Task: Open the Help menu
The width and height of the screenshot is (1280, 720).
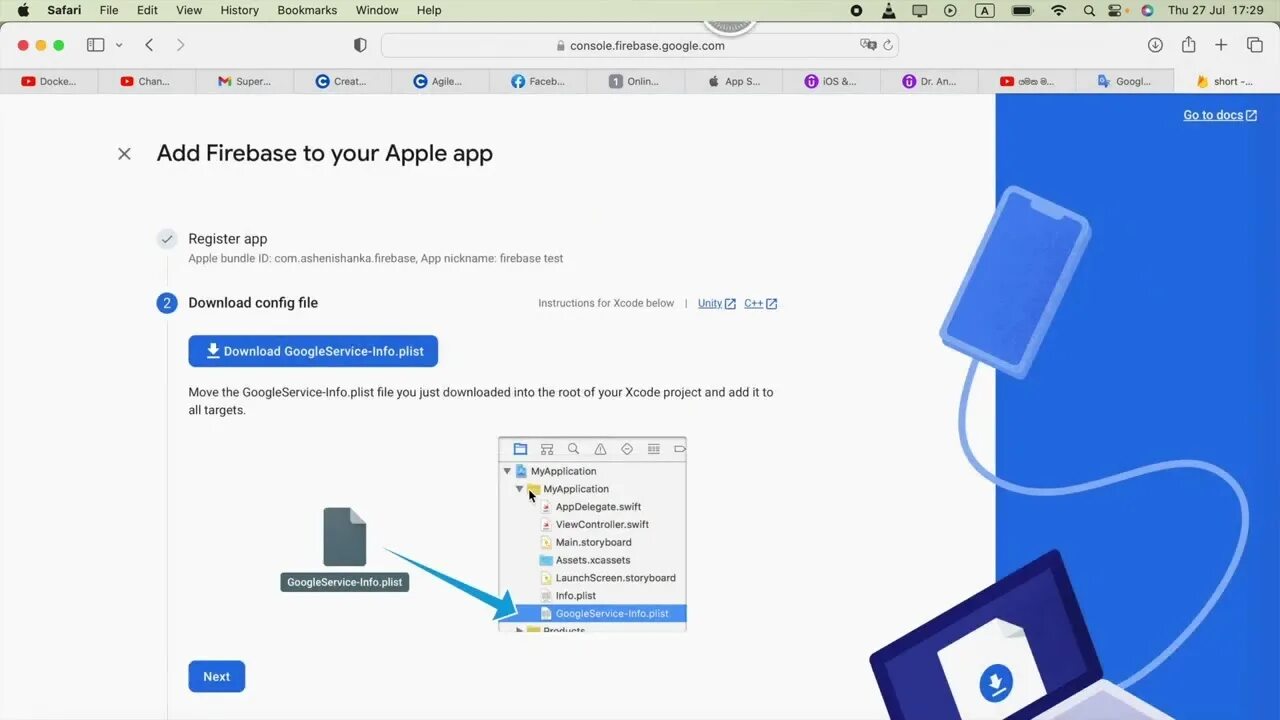Action: click(429, 10)
